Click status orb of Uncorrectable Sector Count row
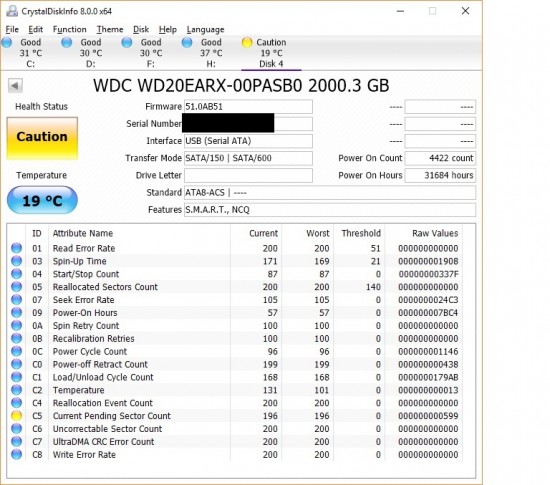This screenshot has width=550, height=485. 16,429
